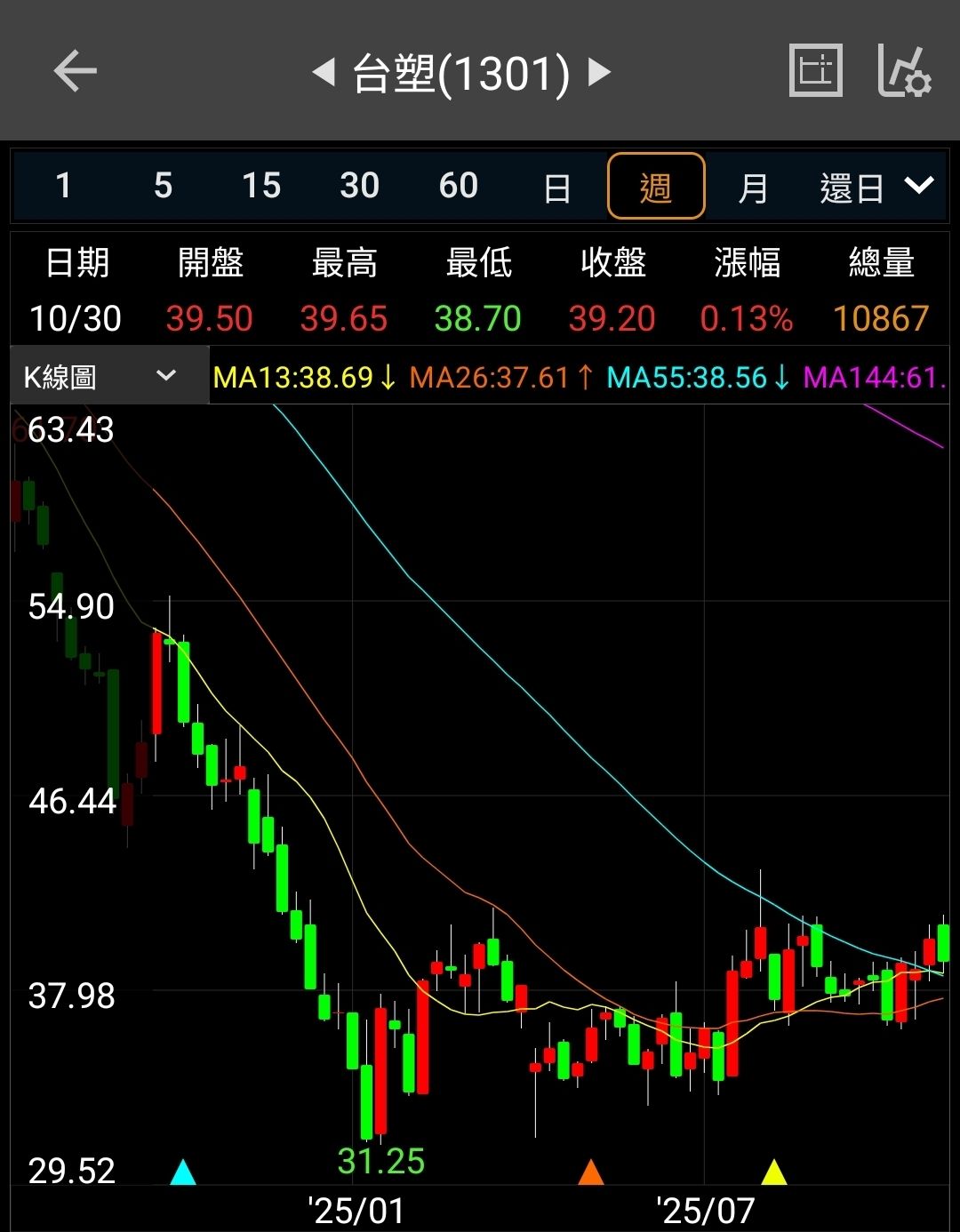Tap the high price 39.65
960x1232 pixels.
pos(344,318)
